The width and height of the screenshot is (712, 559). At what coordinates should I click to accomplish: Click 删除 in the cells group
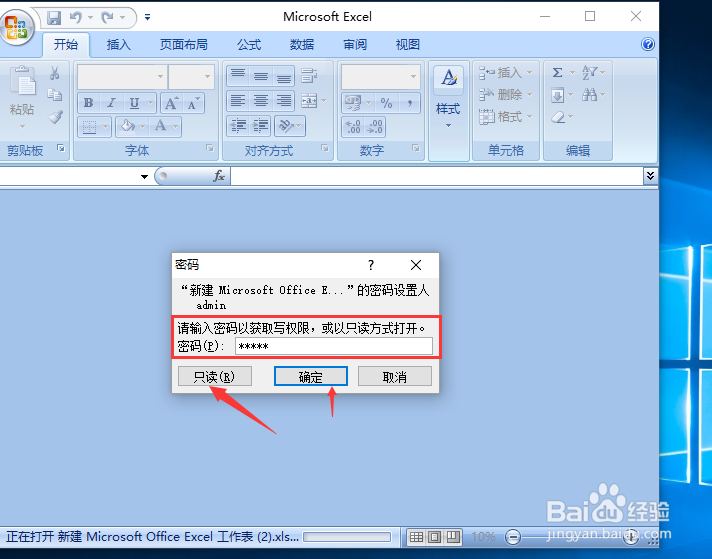(505, 94)
